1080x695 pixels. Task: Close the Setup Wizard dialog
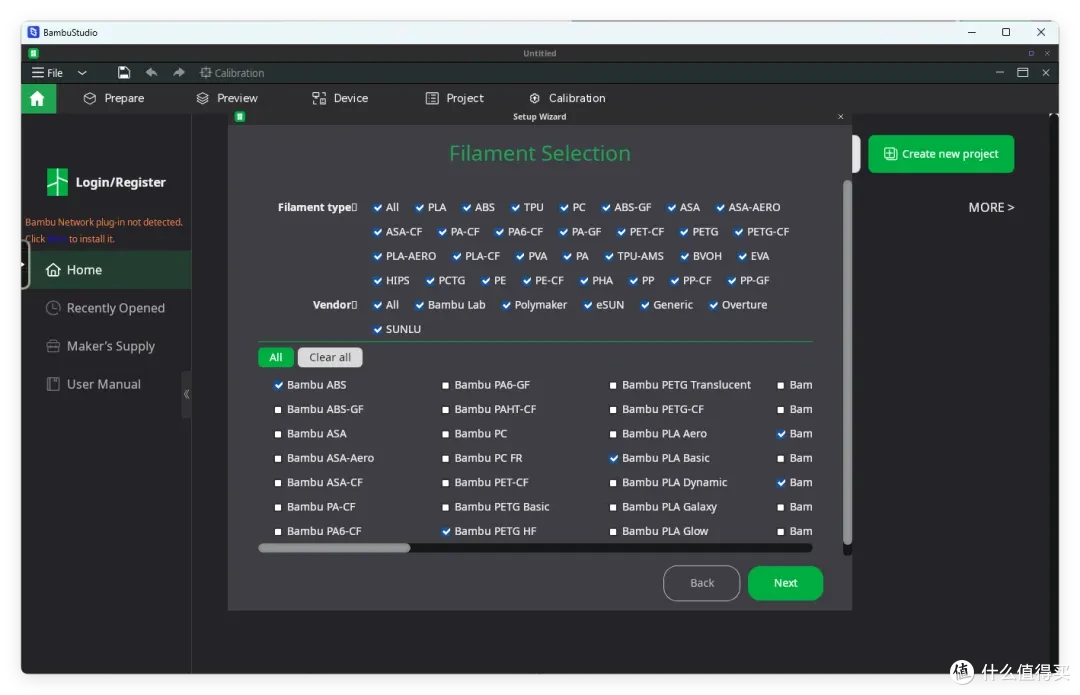pos(840,116)
